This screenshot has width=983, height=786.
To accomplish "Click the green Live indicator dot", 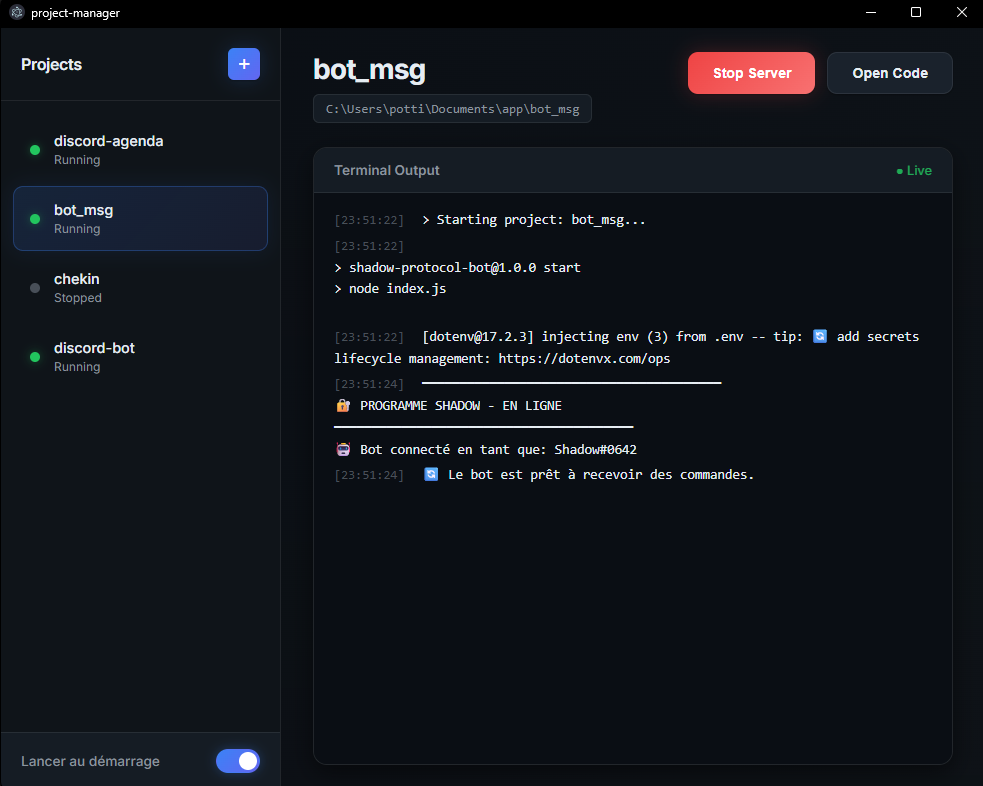I will (901, 170).
